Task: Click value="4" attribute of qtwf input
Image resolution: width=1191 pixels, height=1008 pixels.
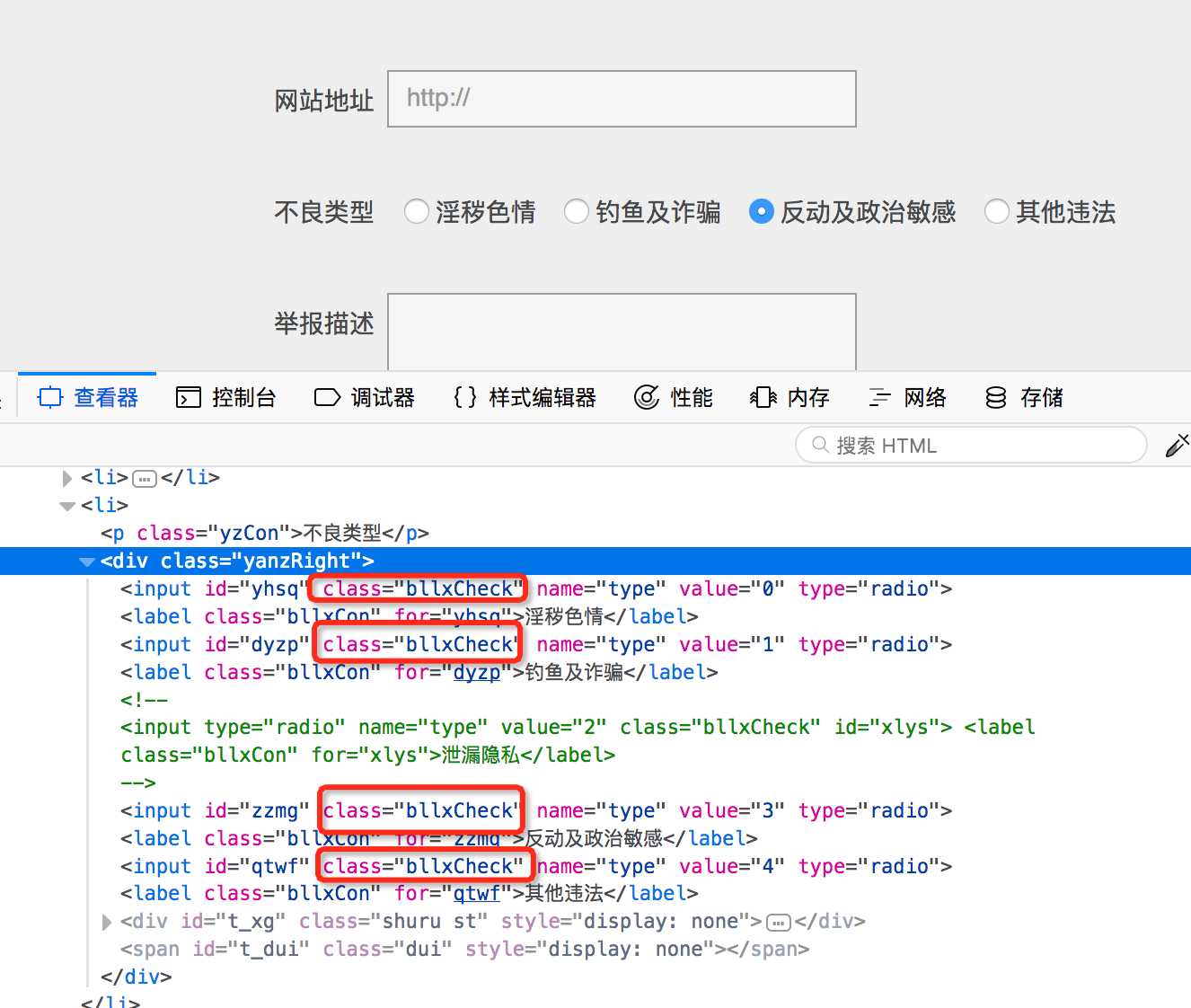Action: point(732,867)
